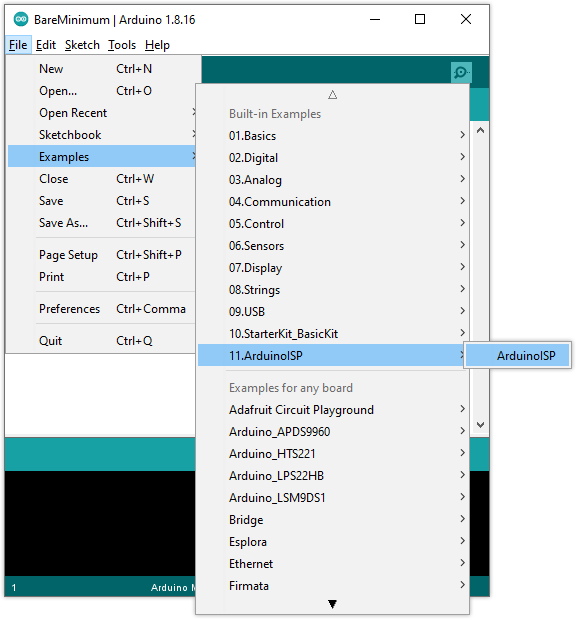This screenshot has width=576, height=619.
Task: Expand the 03.Analog examples submenu
Action: point(332,180)
